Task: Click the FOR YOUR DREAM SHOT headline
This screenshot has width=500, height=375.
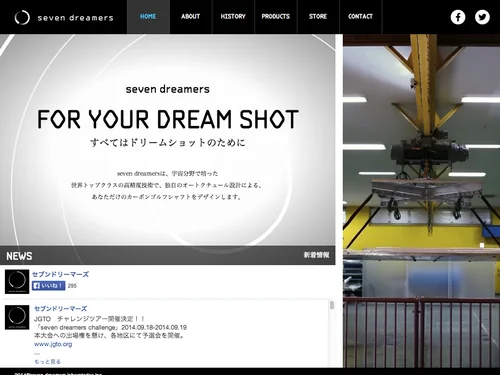Action: (168, 119)
